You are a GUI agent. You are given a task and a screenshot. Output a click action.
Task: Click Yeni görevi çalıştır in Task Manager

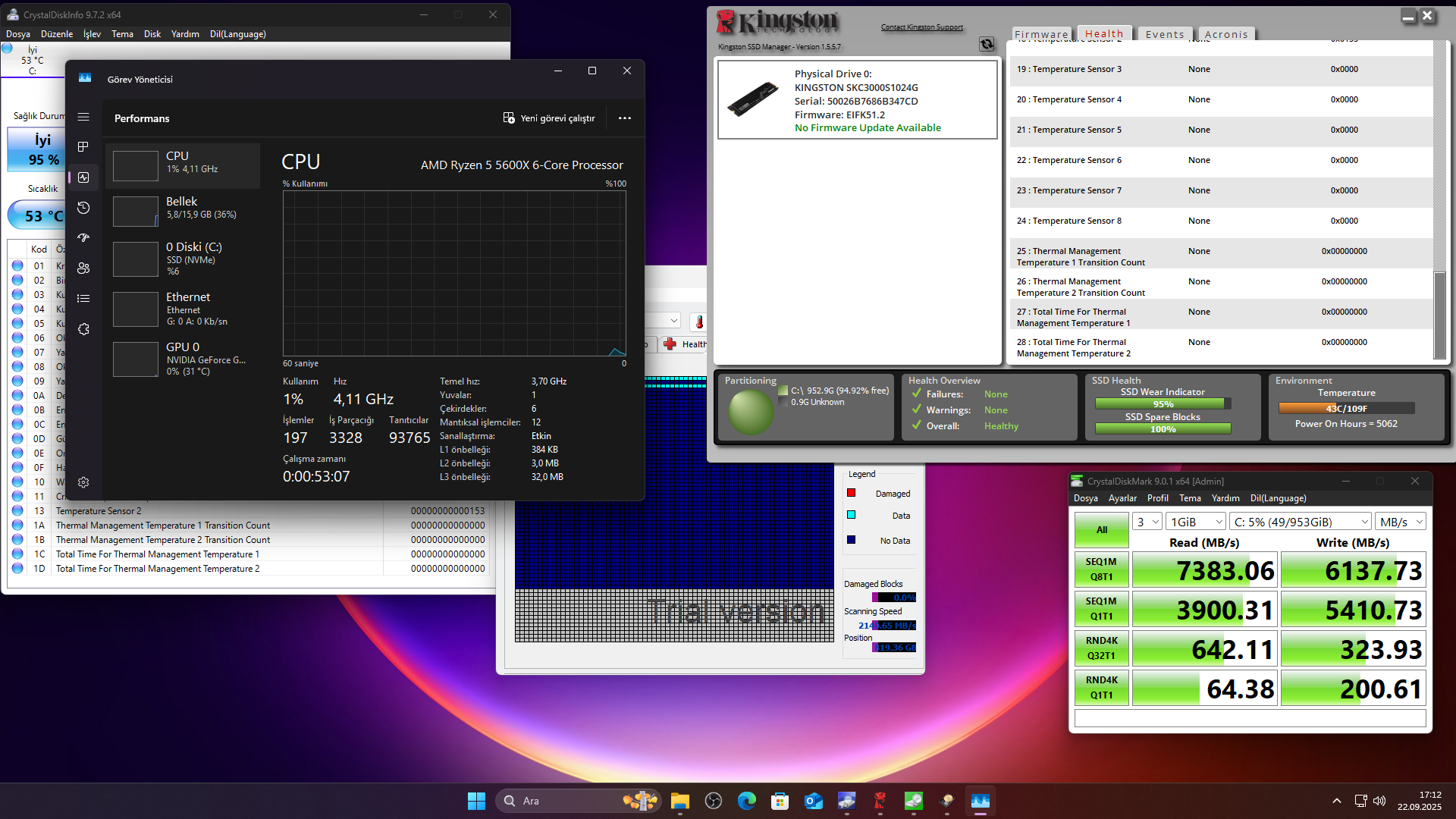pyautogui.click(x=549, y=118)
